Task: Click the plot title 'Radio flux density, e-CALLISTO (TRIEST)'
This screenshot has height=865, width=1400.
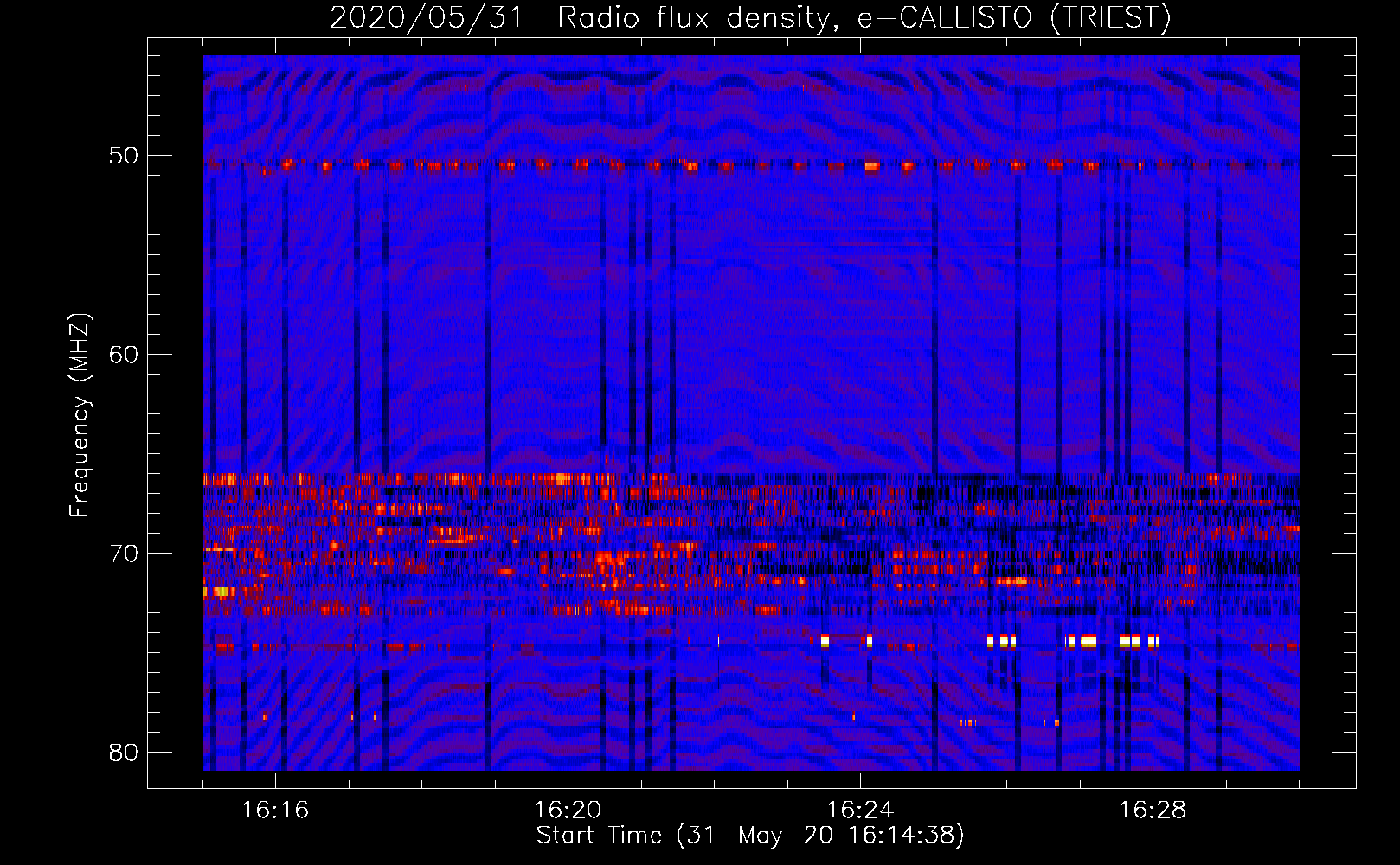Action: (x=864, y=17)
